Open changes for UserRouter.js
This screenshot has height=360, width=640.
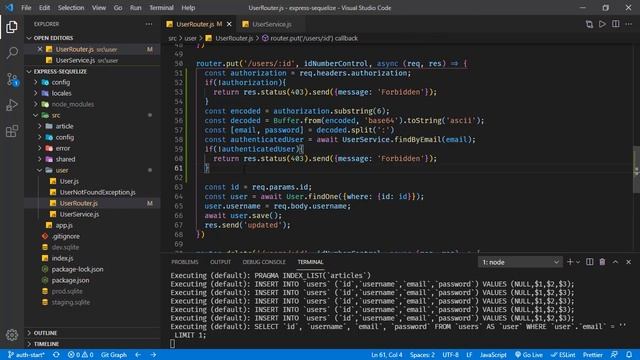(589, 24)
